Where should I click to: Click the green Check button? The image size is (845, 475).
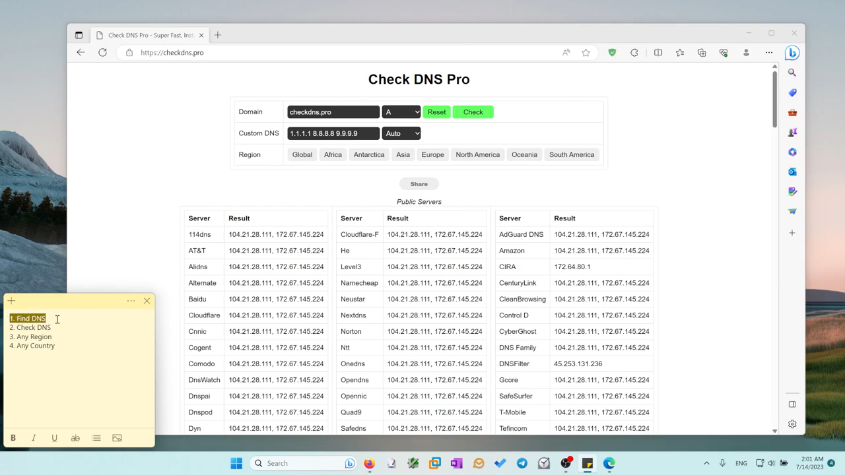pos(473,112)
